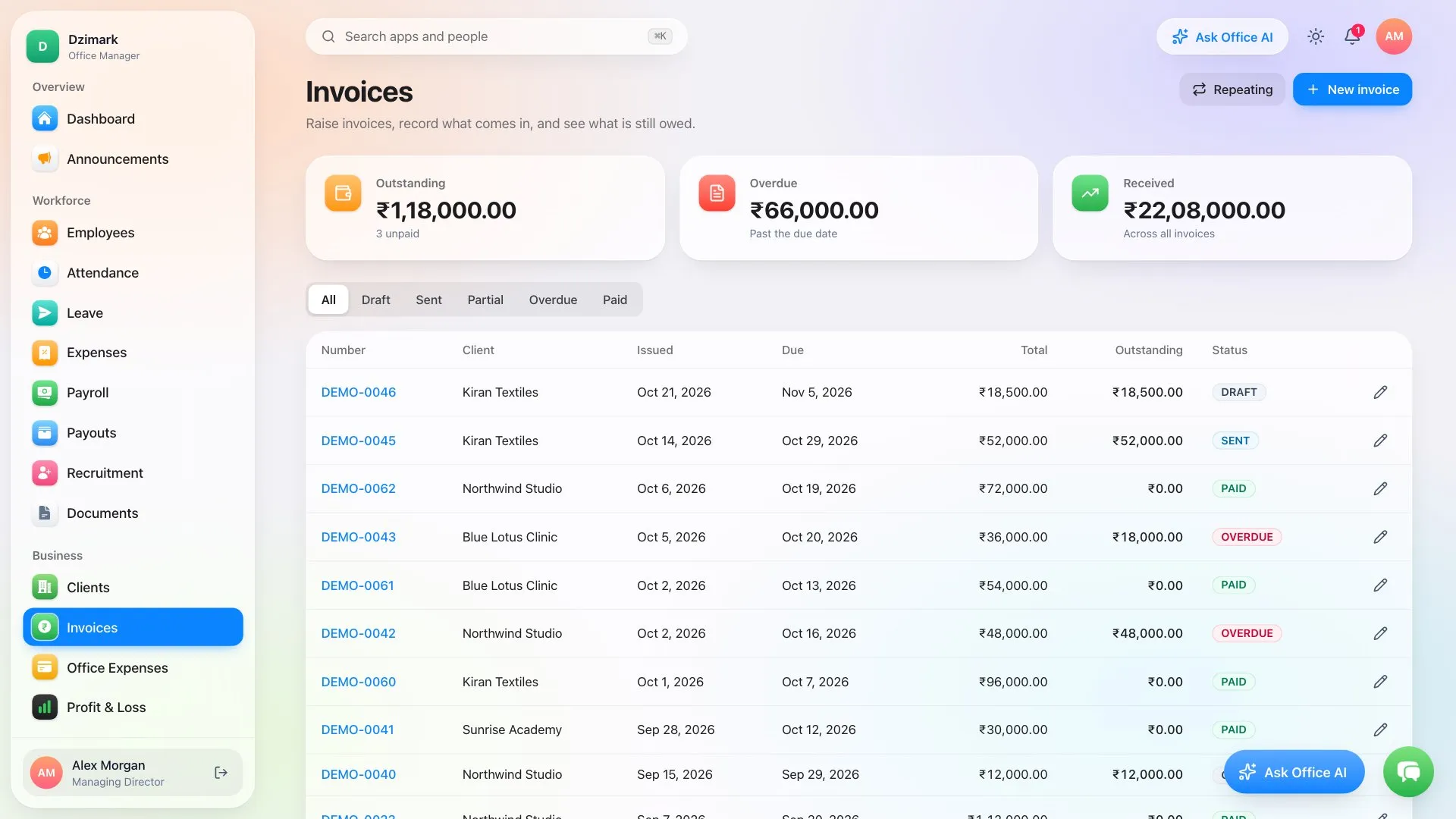
Task: Open the green chat bubble widget
Action: [x=1408, y=772]
